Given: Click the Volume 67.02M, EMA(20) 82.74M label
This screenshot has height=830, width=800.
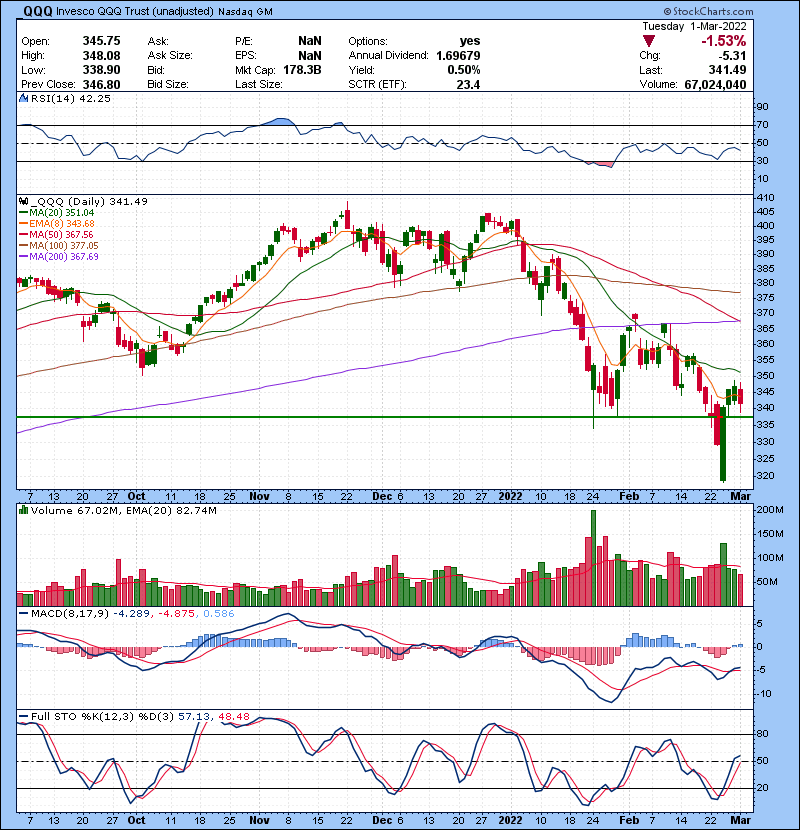Looking at the screenshot, I should [123, 510].
